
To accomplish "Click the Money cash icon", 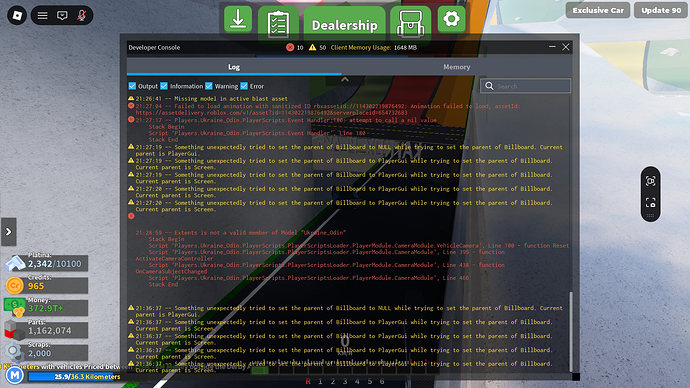I will (x=15, y=307).
